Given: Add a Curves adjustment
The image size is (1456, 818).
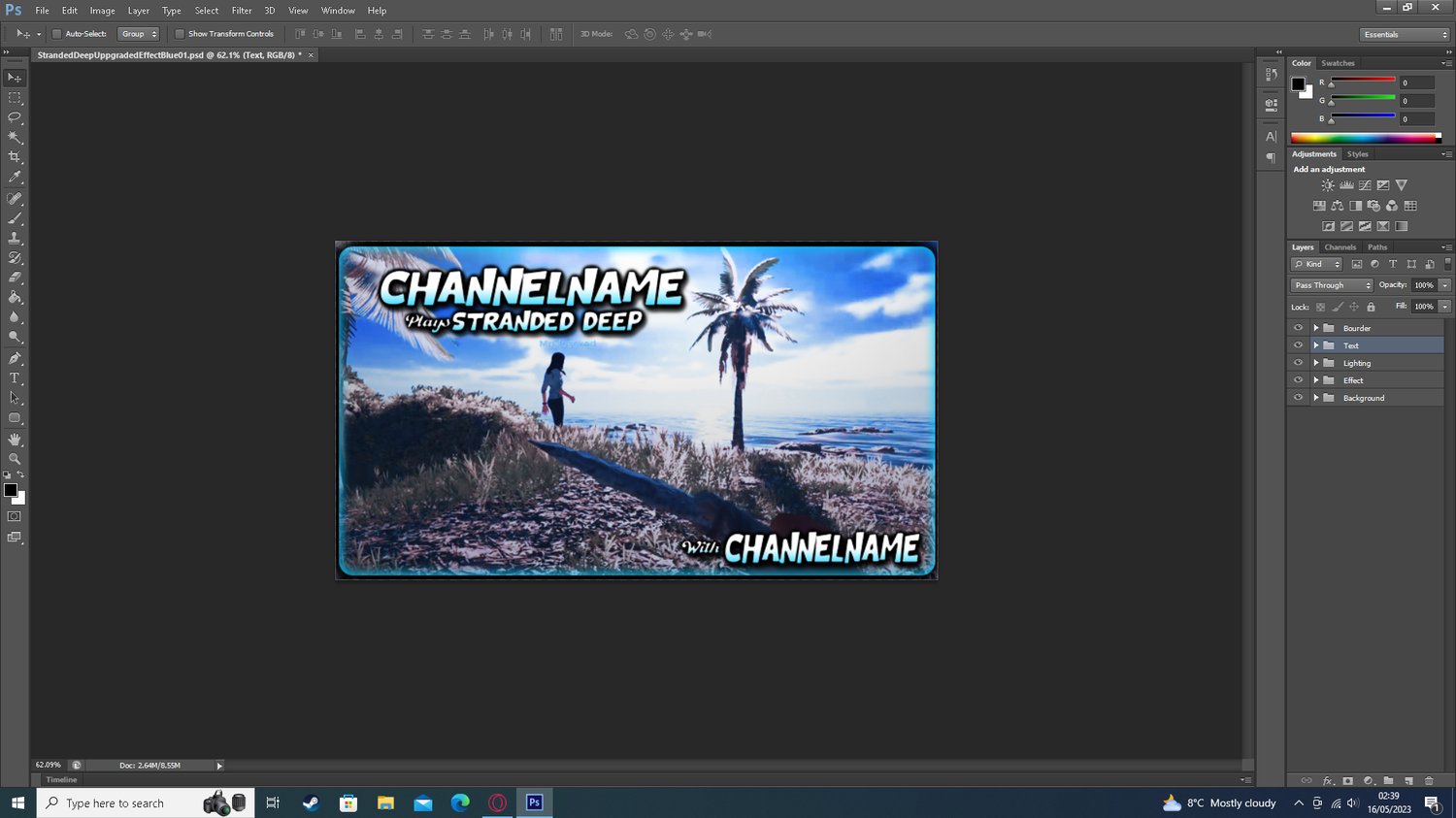Looking at the screenshot, I should click(x=1365, y=185).
